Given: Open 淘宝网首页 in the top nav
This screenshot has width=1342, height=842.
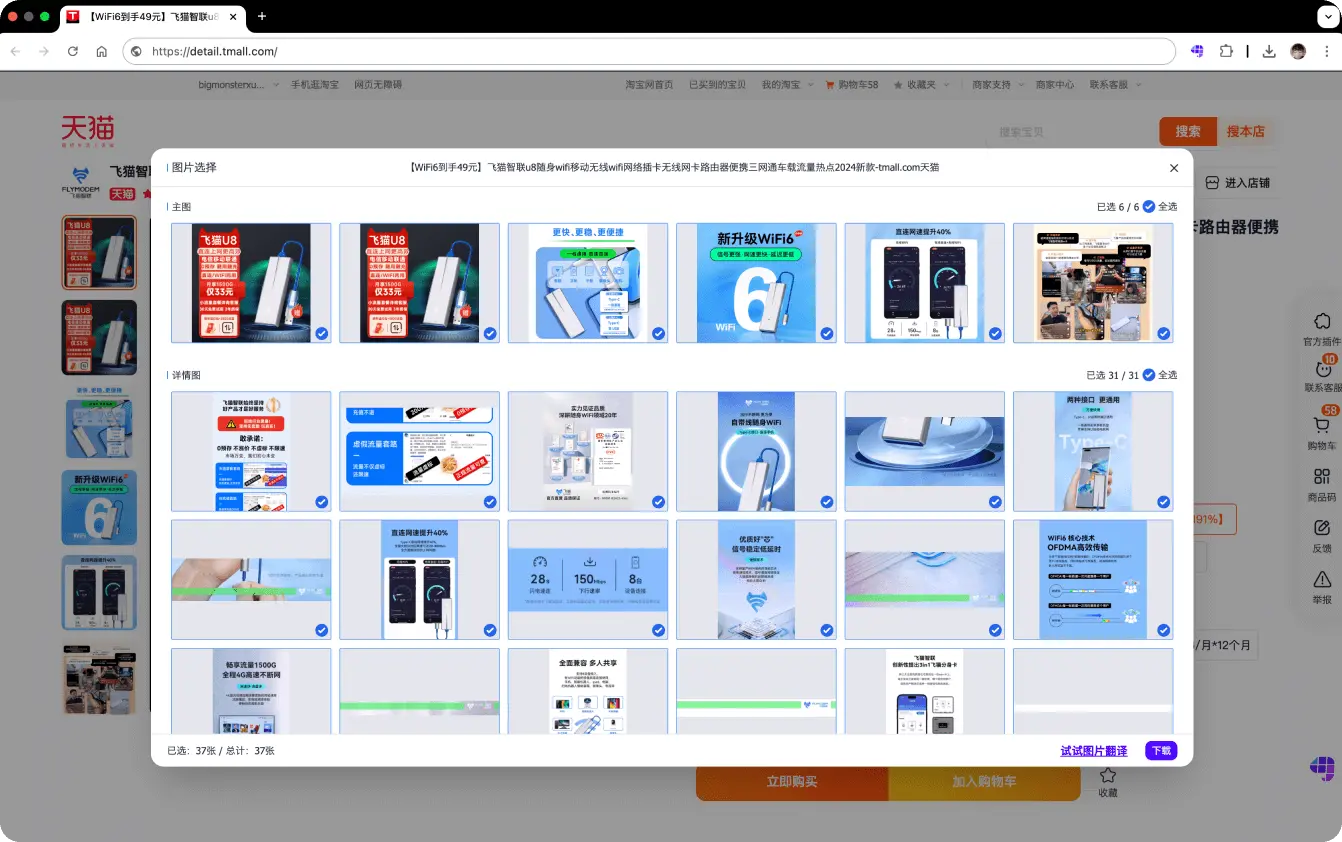Looking at the screenshot, I should click(649, 85).
